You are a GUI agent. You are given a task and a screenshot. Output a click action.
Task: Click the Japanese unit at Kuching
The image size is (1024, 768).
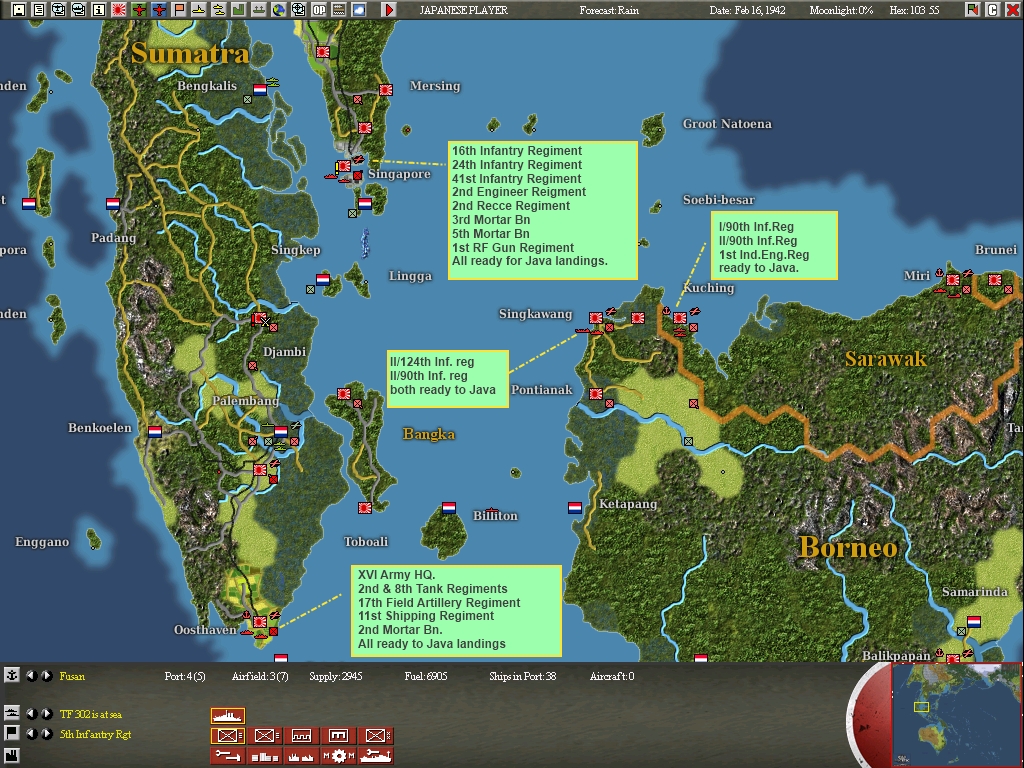(680, 318)
